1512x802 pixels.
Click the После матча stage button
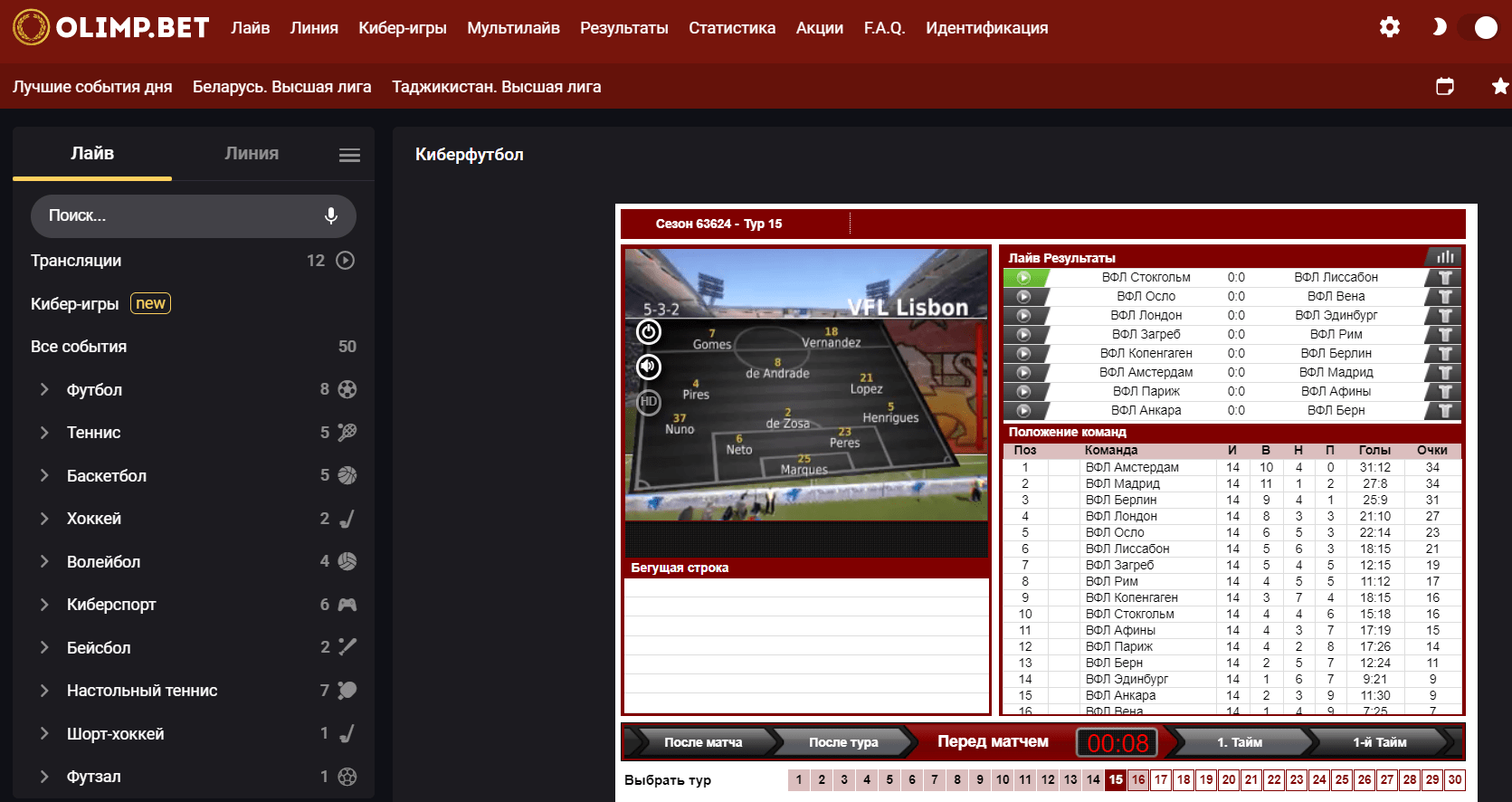pos(702,742)
